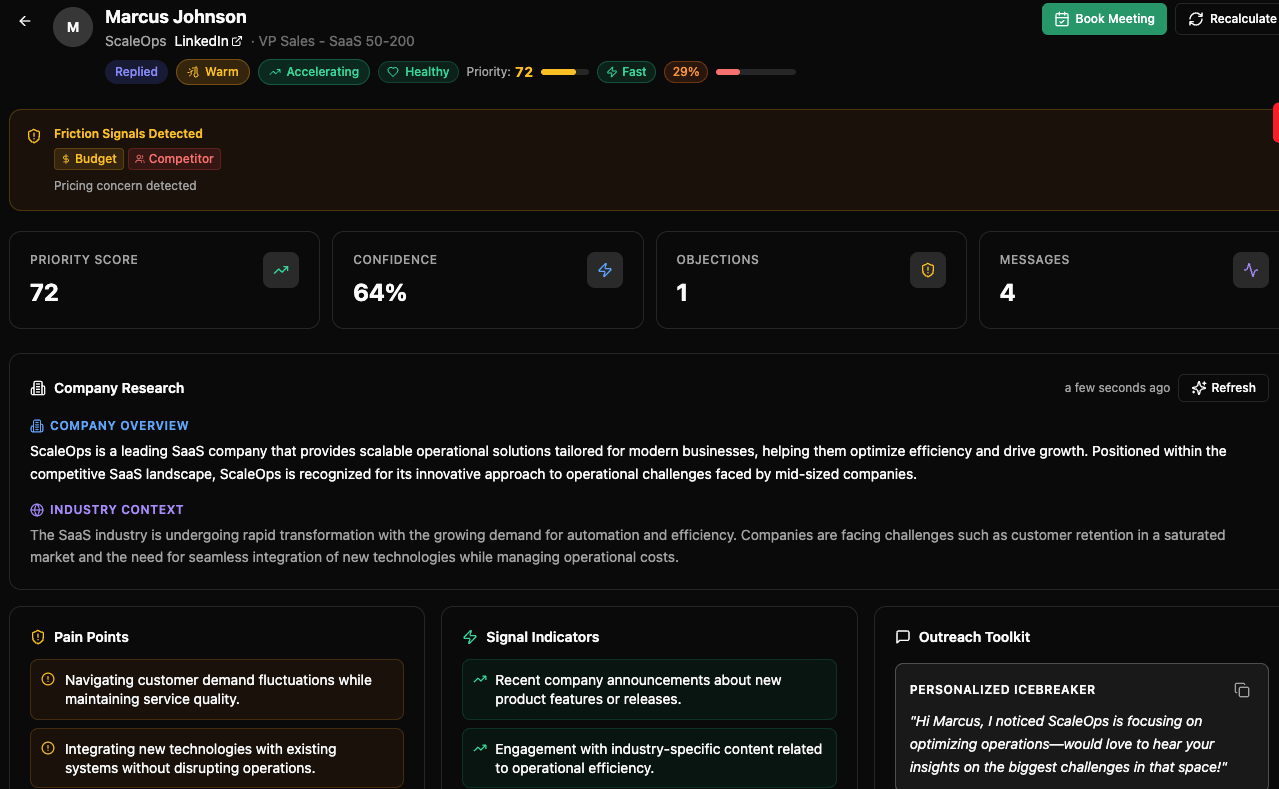Click the yellow priority progress bar
The width and height of the screenshot is (1279, 789).
click(x=565, y=72)
